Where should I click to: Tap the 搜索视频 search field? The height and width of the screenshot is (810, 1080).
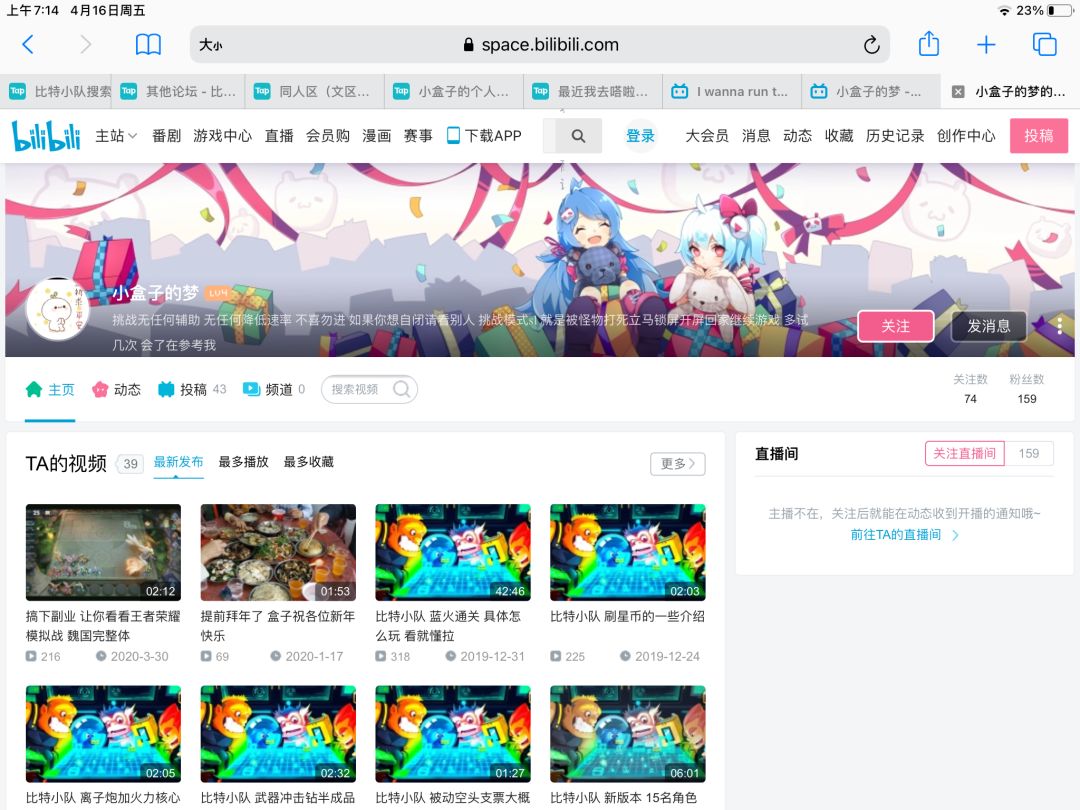368,389
